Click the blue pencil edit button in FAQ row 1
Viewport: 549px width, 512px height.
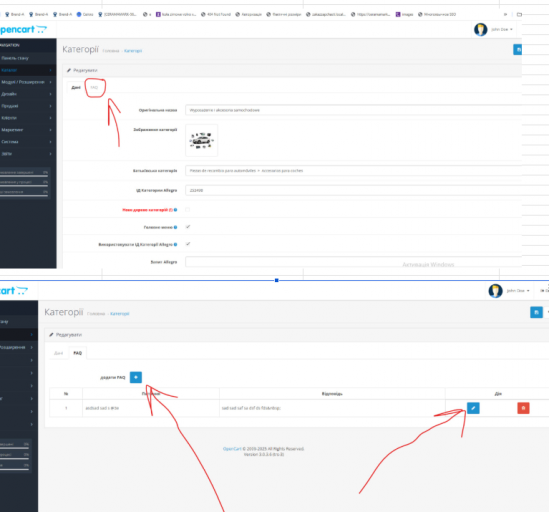tap(473, 408)
